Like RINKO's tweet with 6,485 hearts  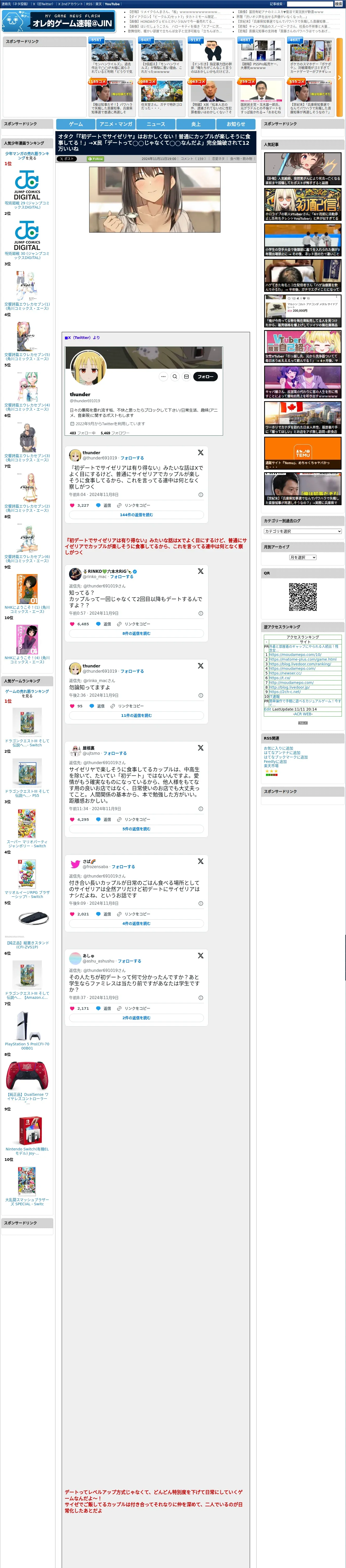pyautogui.click(x=72, y=624)
